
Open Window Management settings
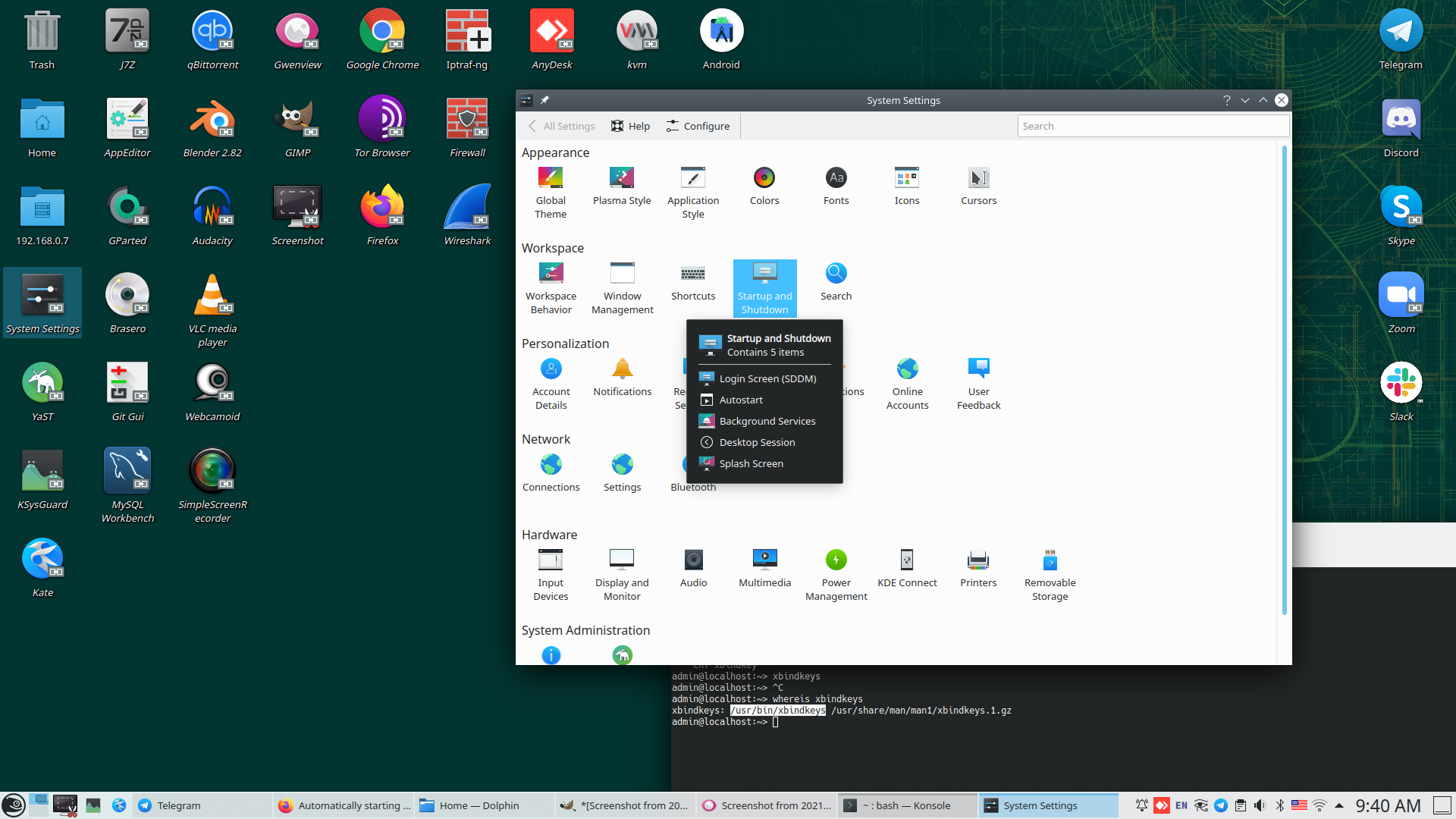point(622,275)
